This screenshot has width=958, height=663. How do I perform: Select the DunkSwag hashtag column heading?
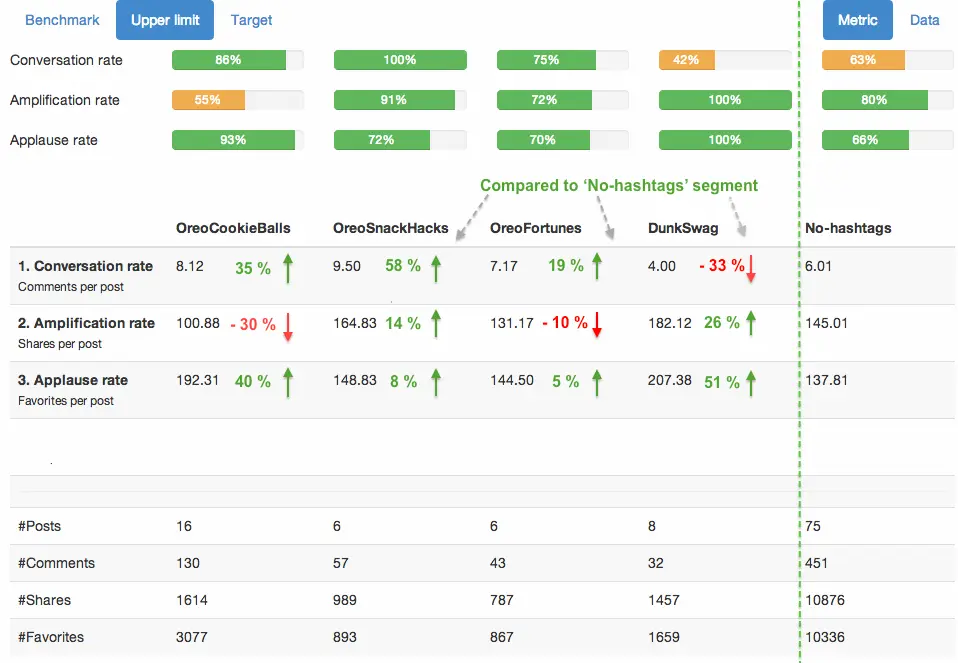[x=683, y=228]
